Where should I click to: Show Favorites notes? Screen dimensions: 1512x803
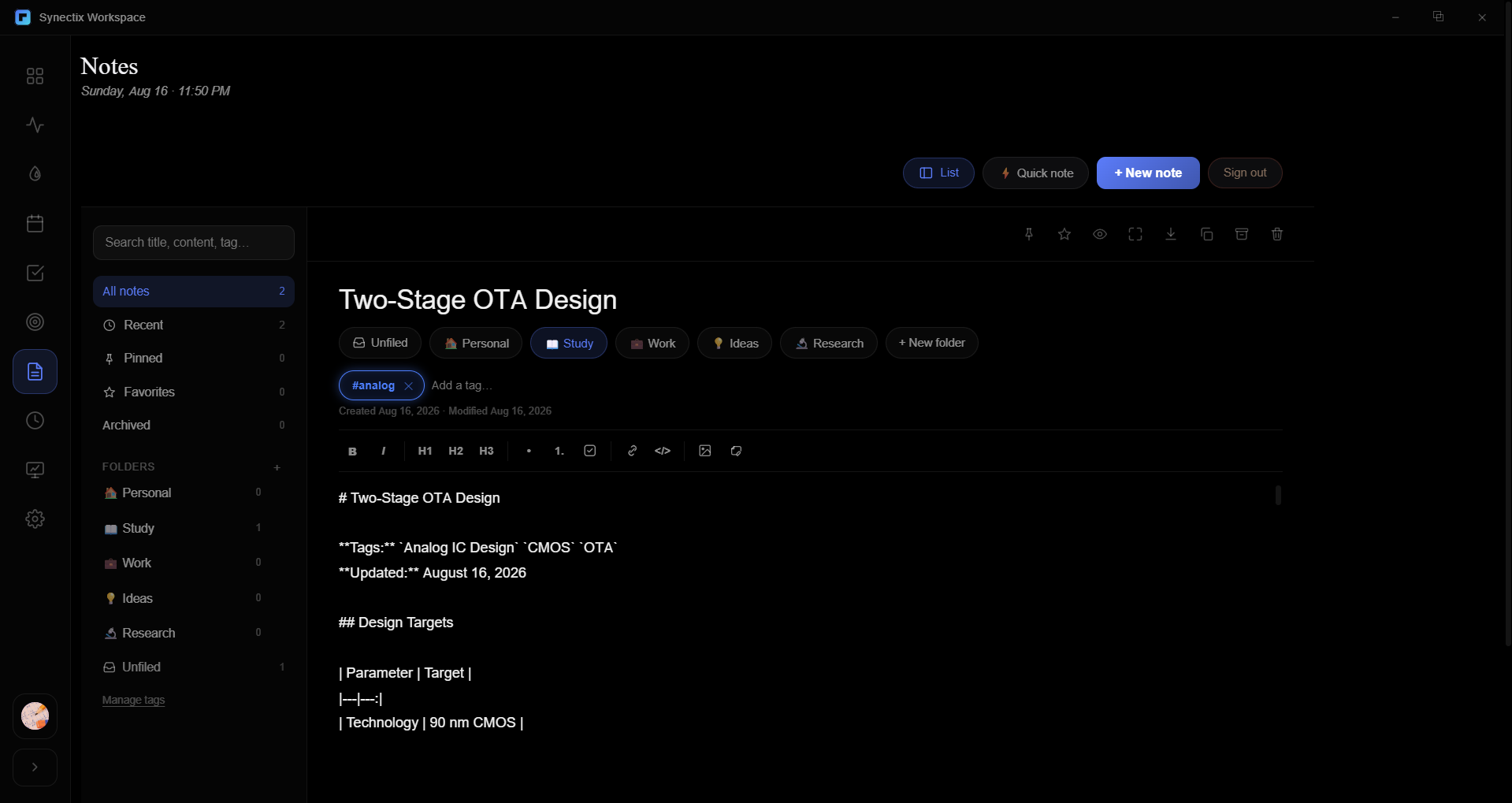[194, 392]
